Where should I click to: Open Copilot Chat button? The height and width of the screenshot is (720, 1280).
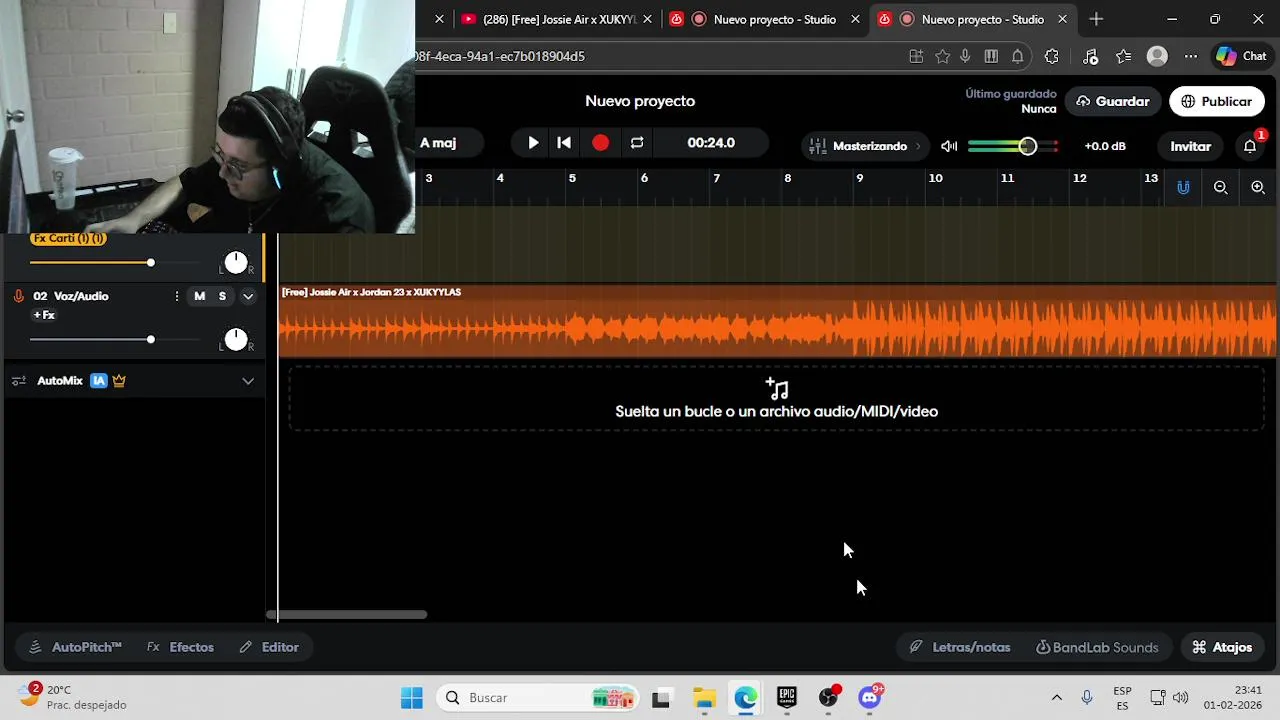pyautogui.click(x=1241, y=56)
